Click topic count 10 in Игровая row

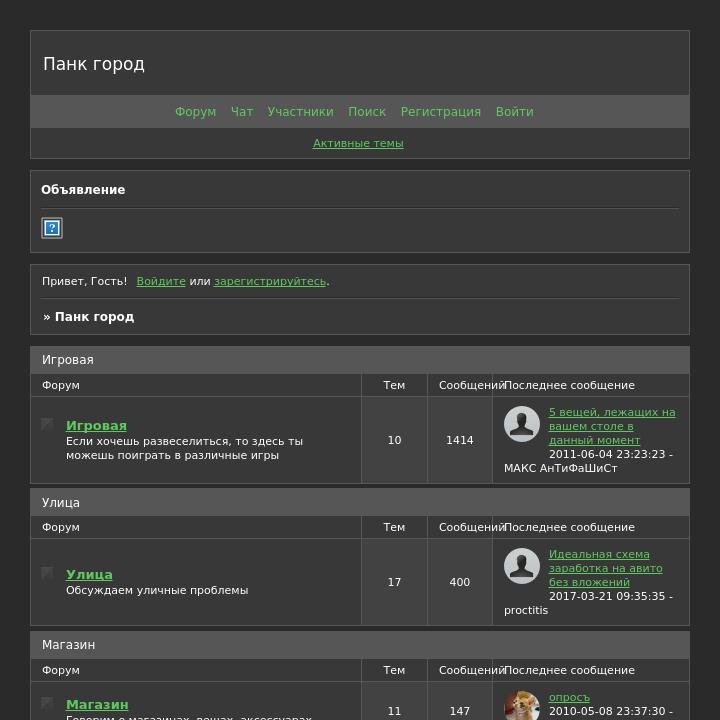tap(394, 440)
